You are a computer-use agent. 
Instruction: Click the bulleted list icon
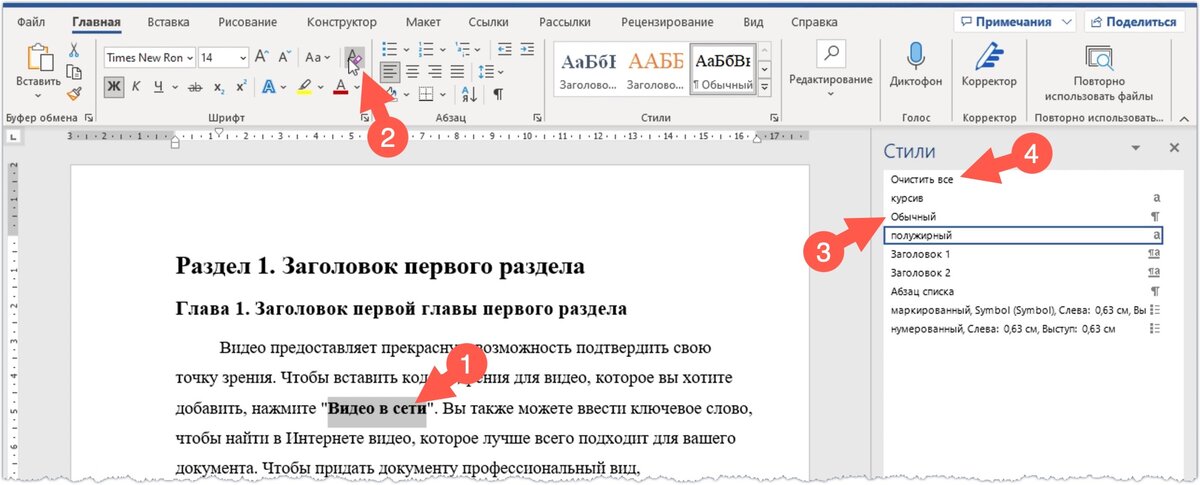389,48
